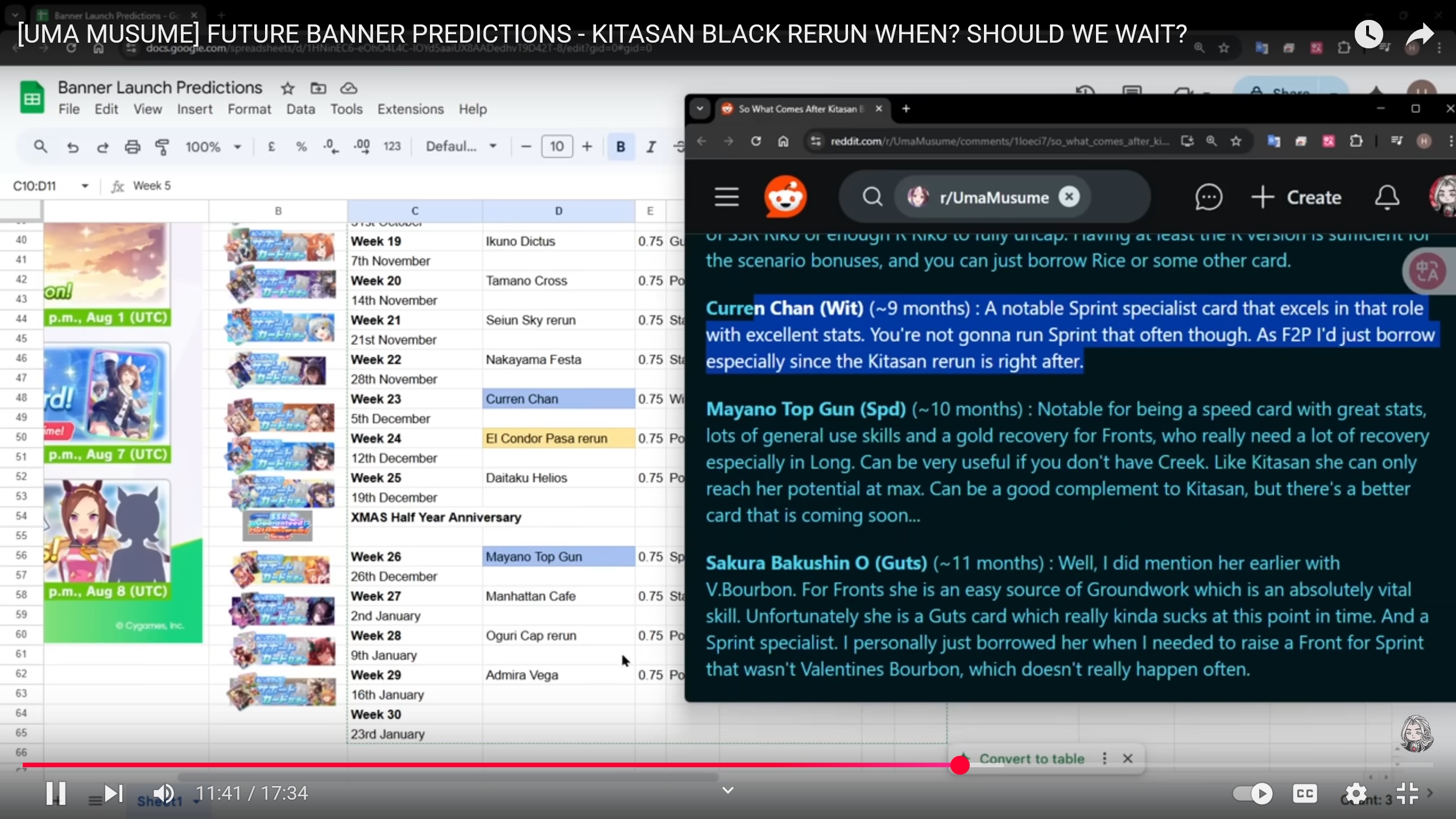Toggle the autoplay switch
The height and width of the screenshot is (819, 1456).
(1253, 793)
